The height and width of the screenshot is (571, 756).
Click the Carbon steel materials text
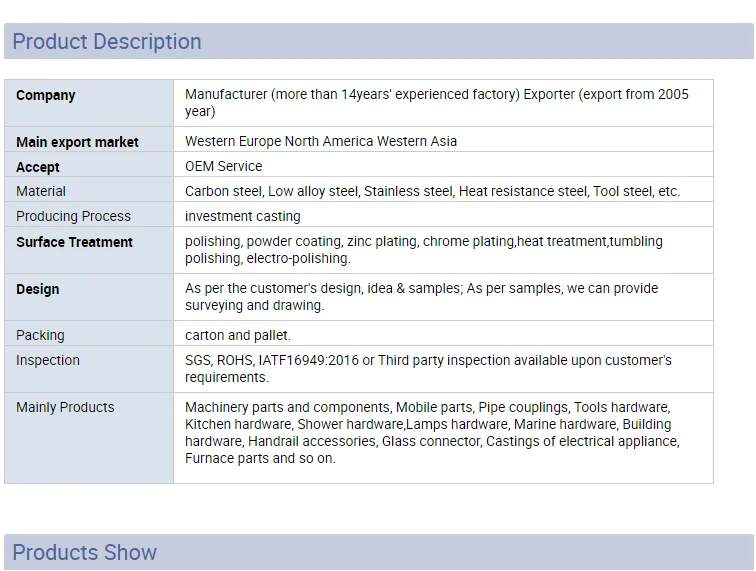(432, 191)
